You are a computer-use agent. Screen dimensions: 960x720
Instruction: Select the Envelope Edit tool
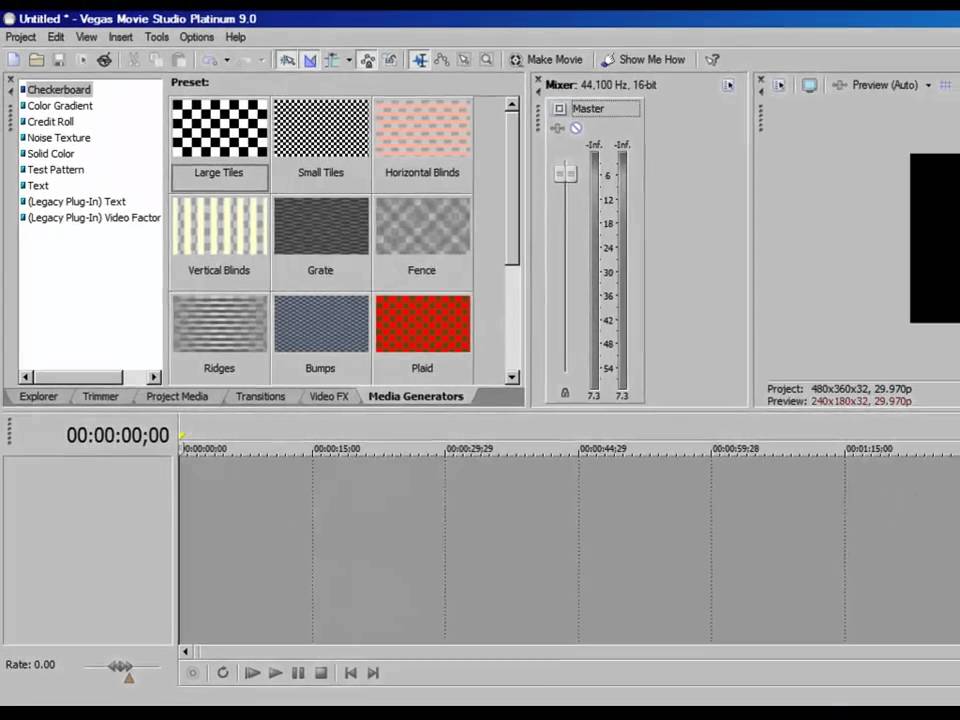point(441,60)
